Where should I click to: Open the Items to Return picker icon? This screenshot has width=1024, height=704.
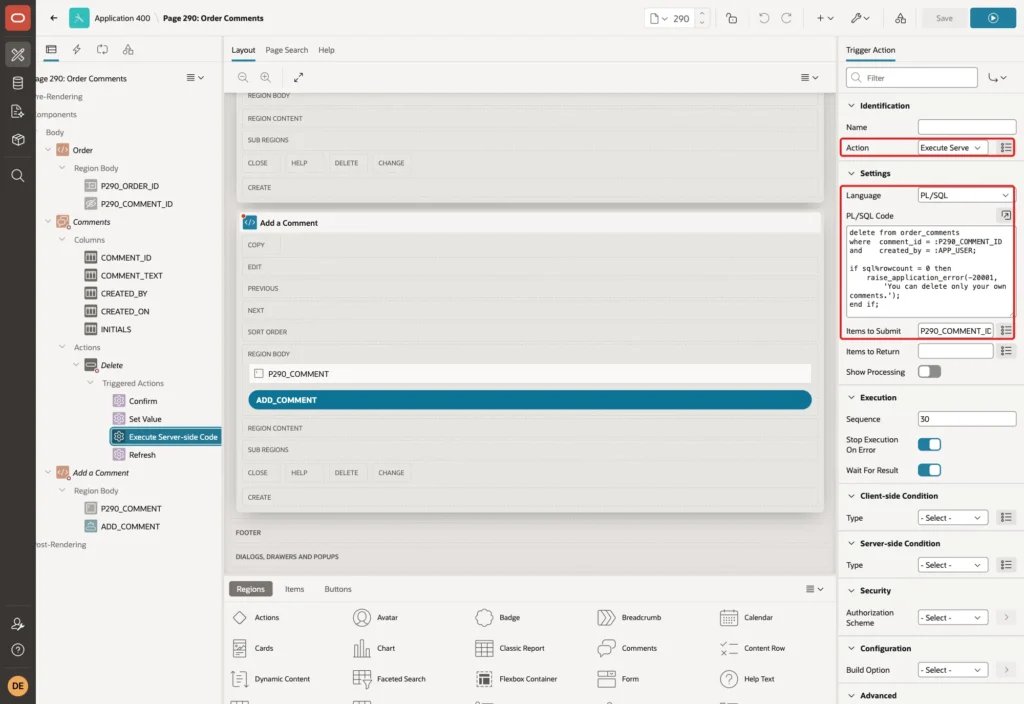click(1006, 351)
